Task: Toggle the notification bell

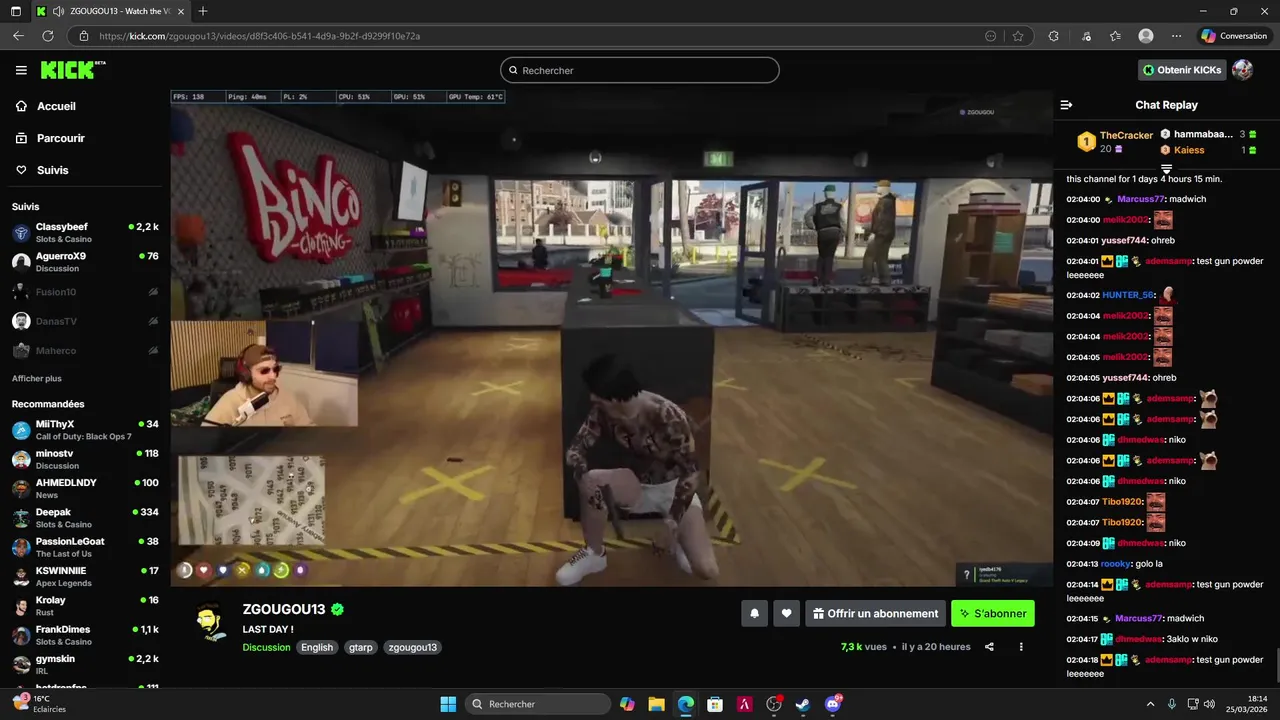Action: tap(754, 613)
